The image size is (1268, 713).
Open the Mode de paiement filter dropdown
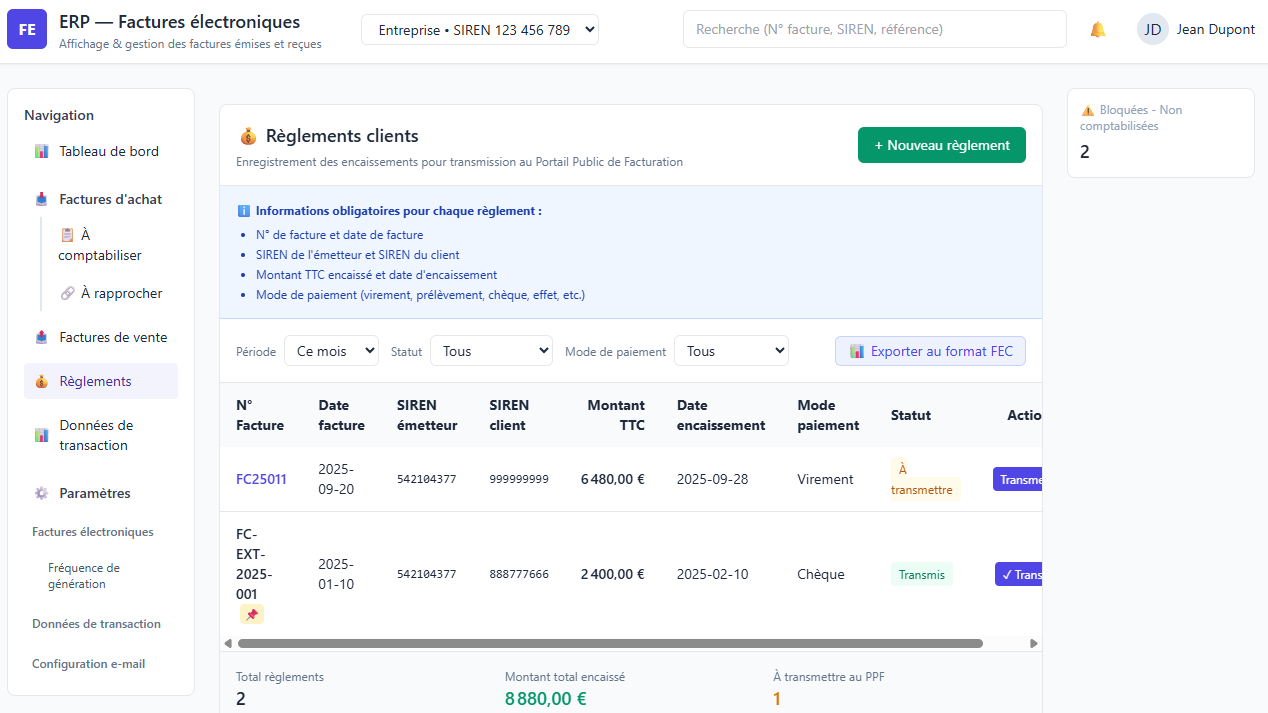(x=731, y=351)
